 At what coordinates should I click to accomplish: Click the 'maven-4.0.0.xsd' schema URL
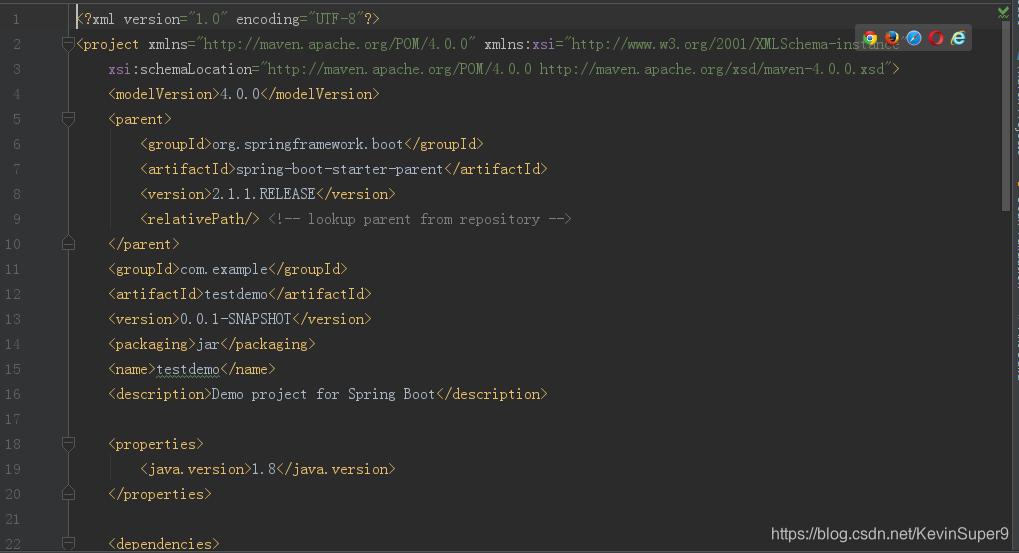pyautogui.click(x=824, y=69)
